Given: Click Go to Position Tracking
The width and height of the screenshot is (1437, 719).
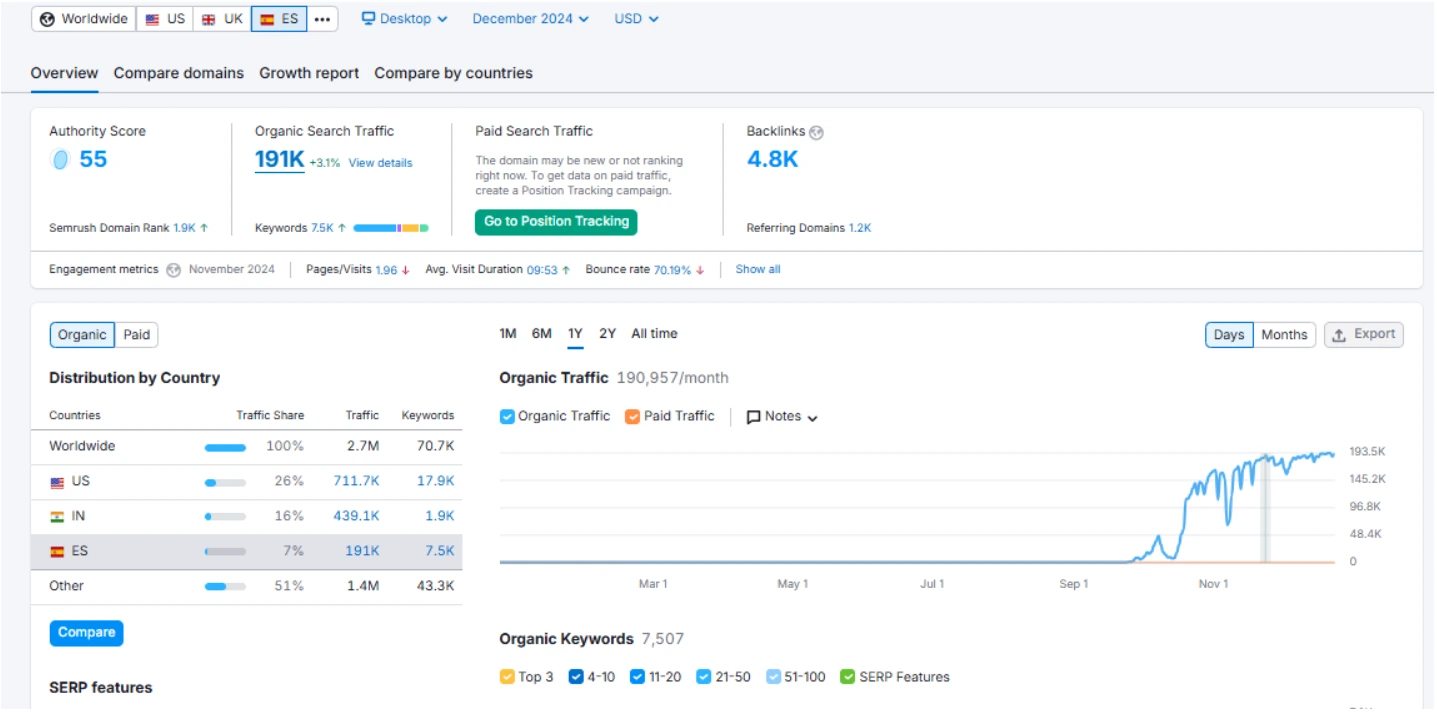Looking at the screenshot, I should coord(556,222).
